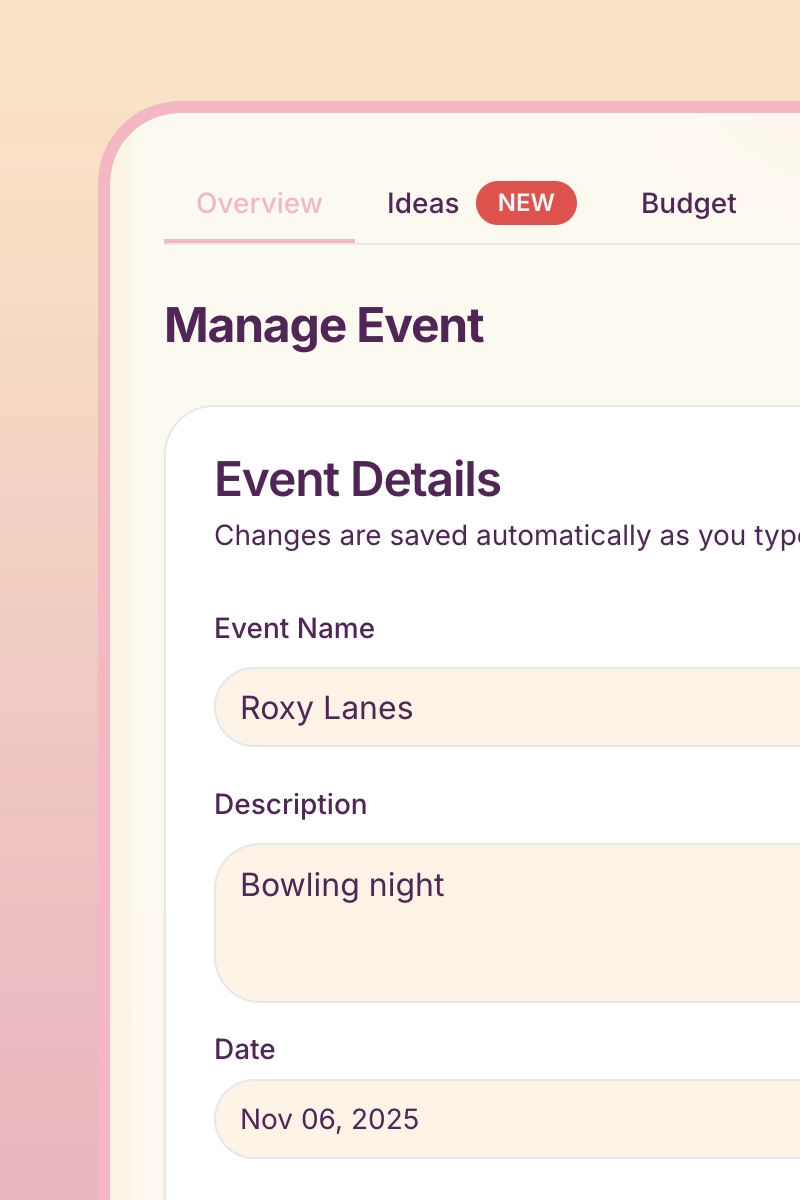This screenshot has width=800, height=1200.
Task: Click the Manage Event heading
Action: click(324, 325)
